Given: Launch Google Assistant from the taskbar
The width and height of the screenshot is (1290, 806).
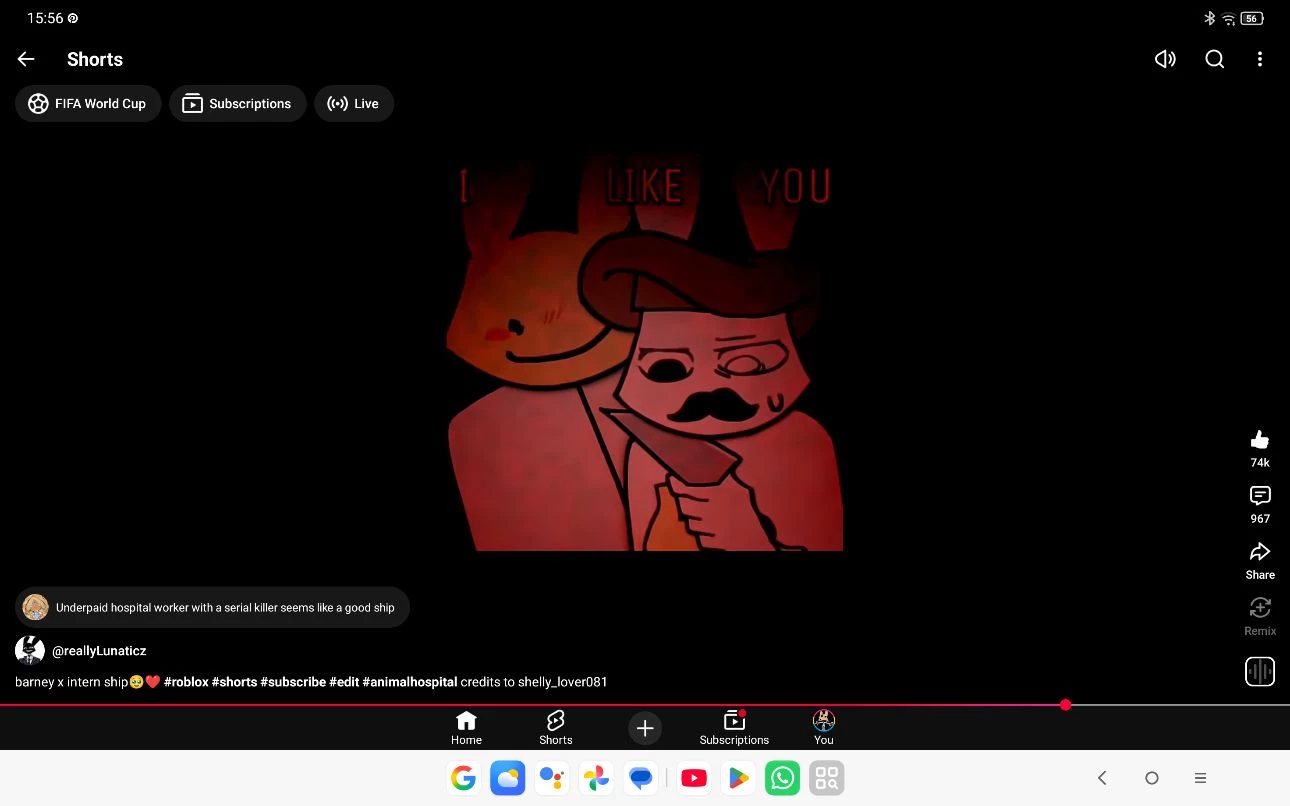Looking at the screenshot, I should 552,778.
